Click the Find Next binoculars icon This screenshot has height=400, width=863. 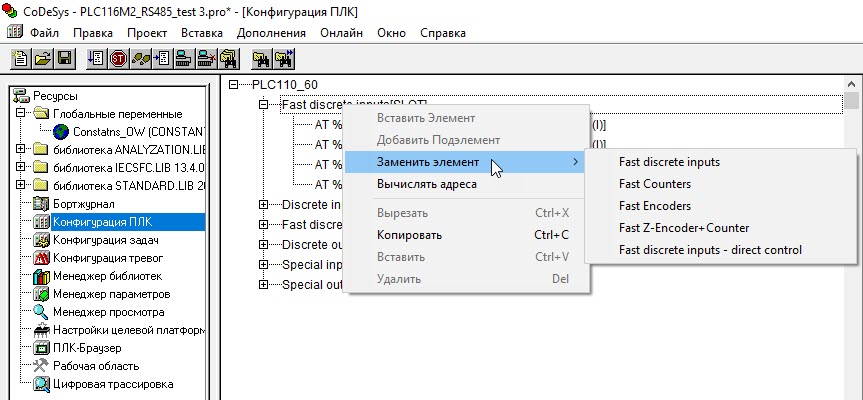pos(284,59)
